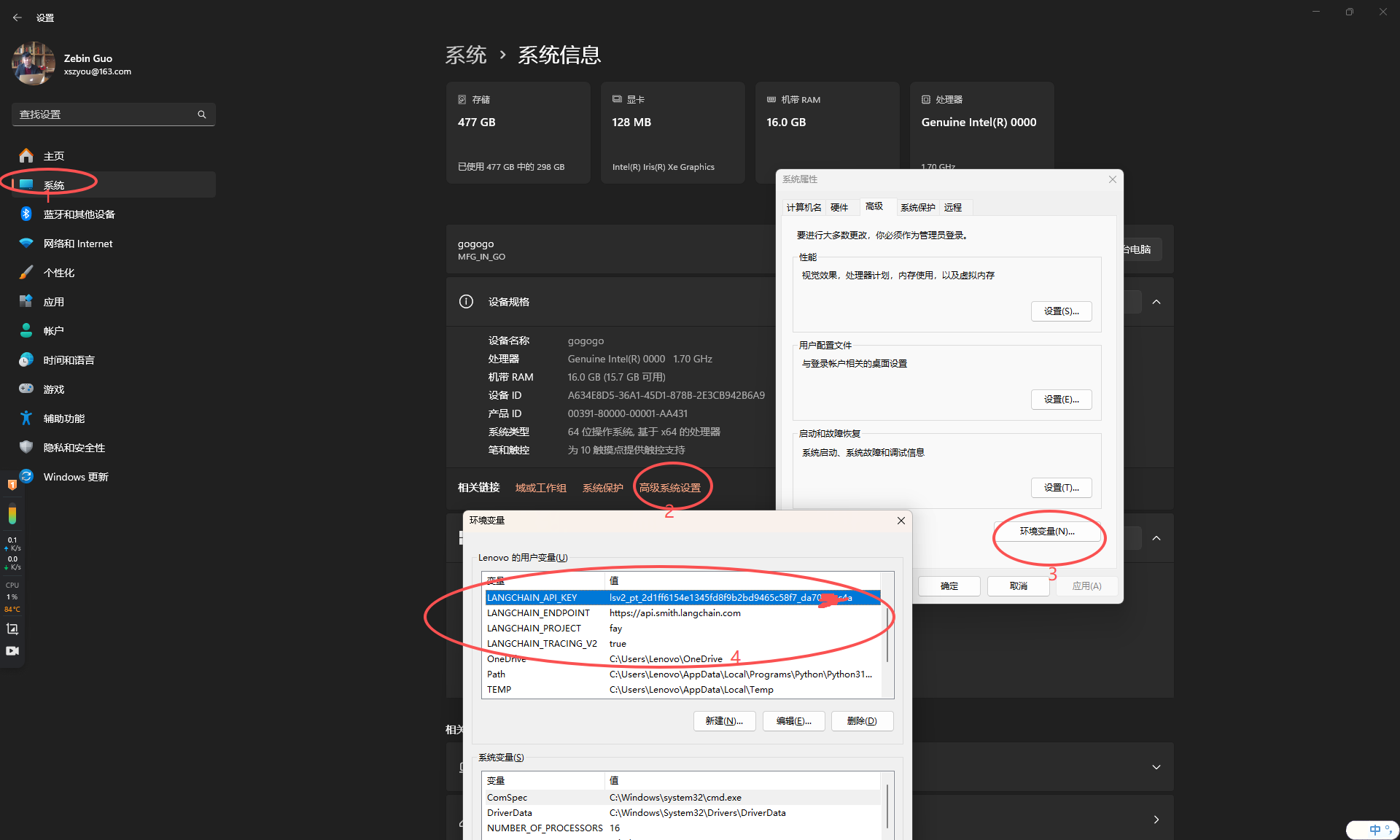The image size is (1400, 840).
Task: Click 编辑(E)... button for user variables
Action: [x=793, y=721]
